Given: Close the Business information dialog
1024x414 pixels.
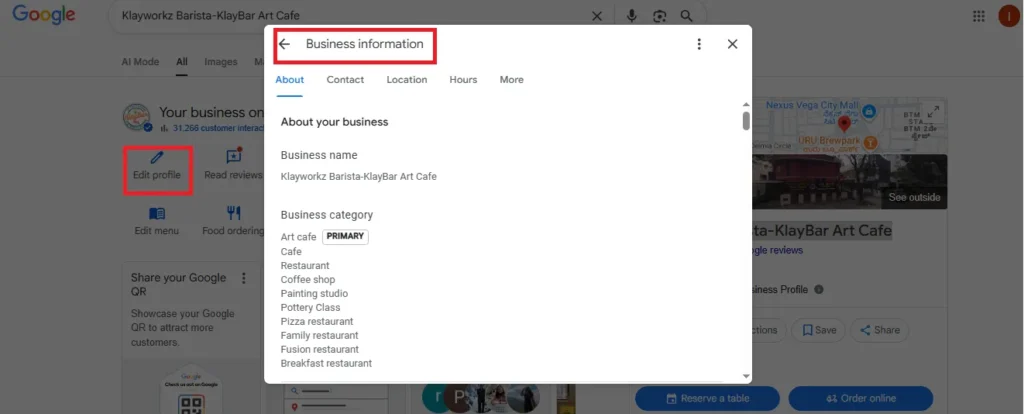Looking at the screenshot, I should 732,44.
